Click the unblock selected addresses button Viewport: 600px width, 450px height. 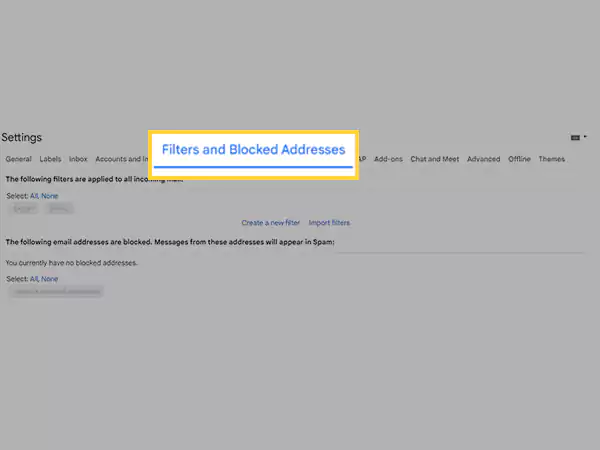[56, 292]
